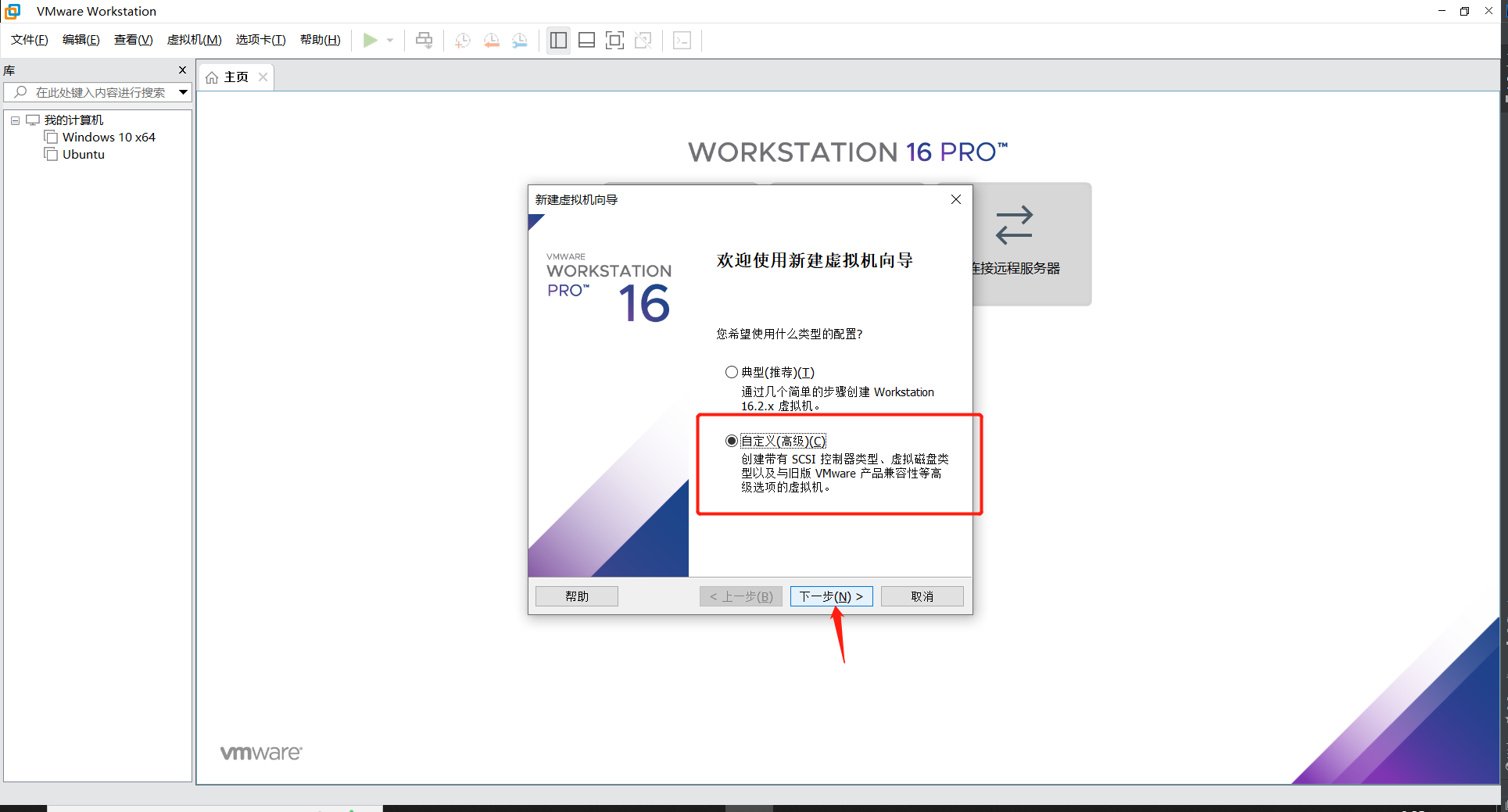
Task: Click the revert to snapshot icon
Action: 492,41
